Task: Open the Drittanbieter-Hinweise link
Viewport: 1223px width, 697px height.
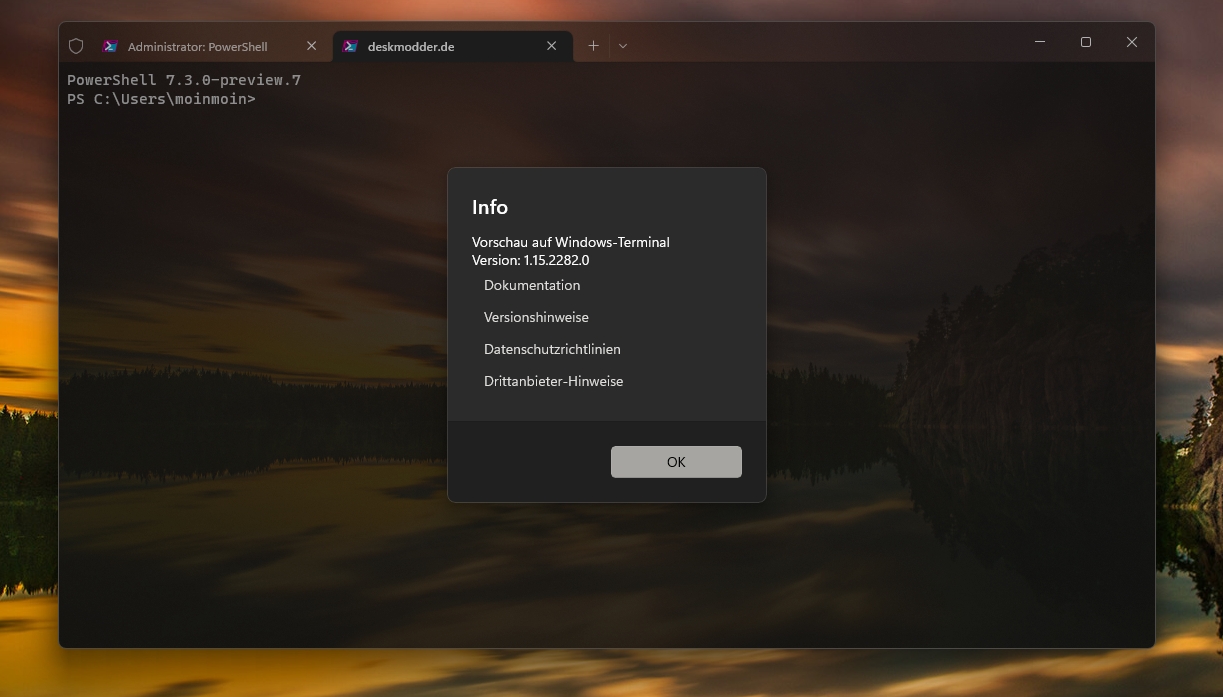Action: [553, 381]
